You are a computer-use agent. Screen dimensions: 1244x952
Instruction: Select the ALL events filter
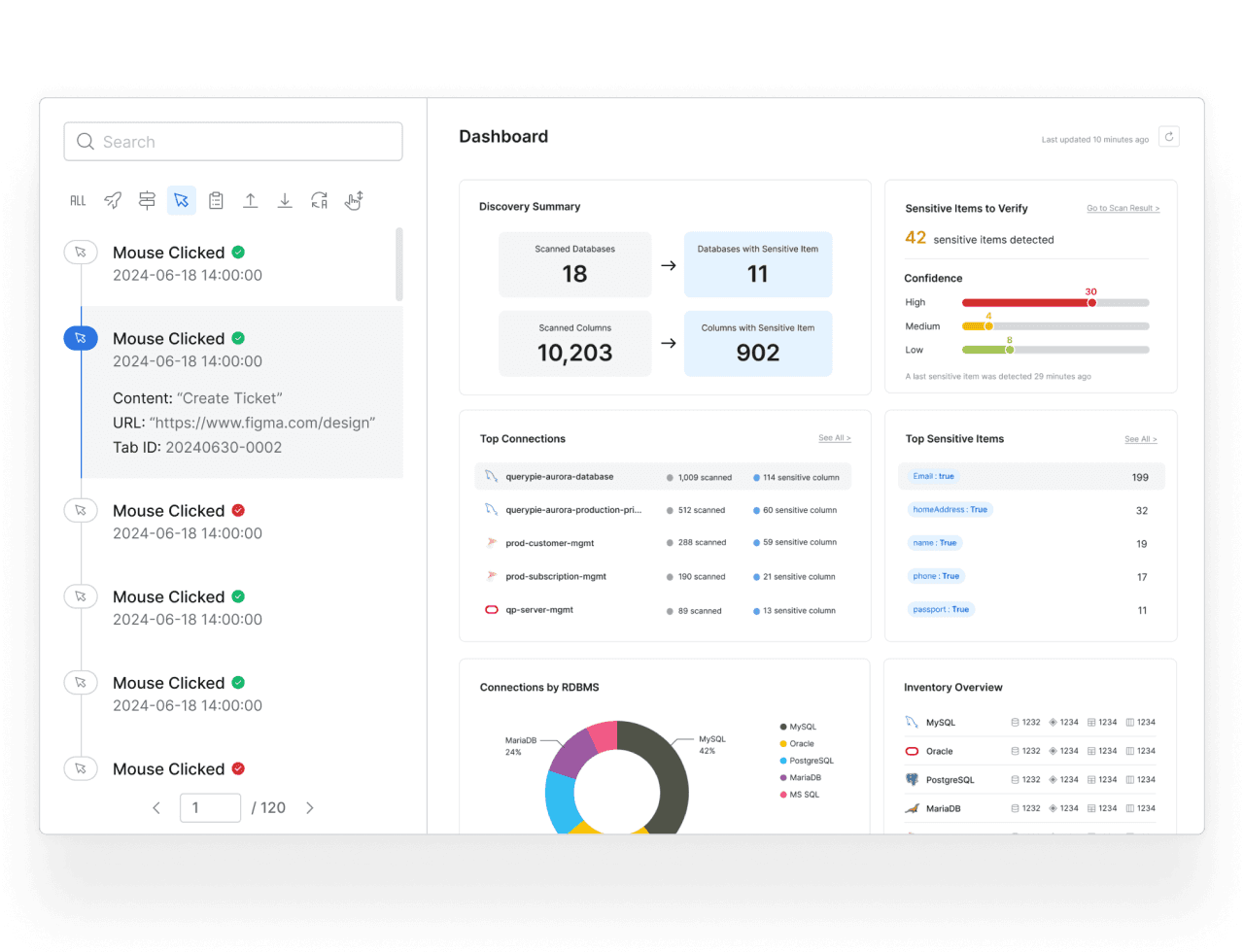[78, 200]
